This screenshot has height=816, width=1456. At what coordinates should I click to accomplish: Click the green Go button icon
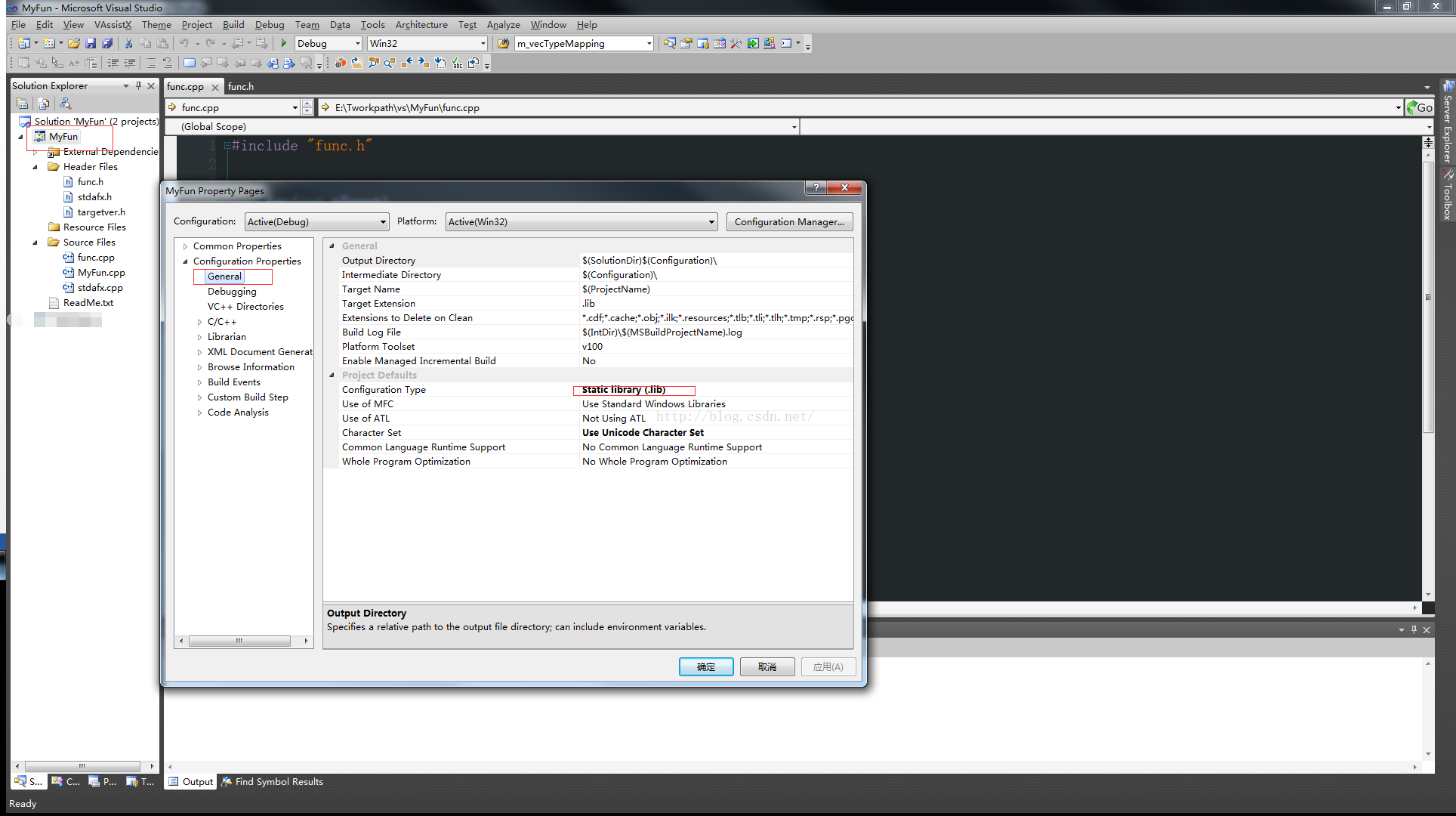pyautogui.click(x=1419, y=107)
